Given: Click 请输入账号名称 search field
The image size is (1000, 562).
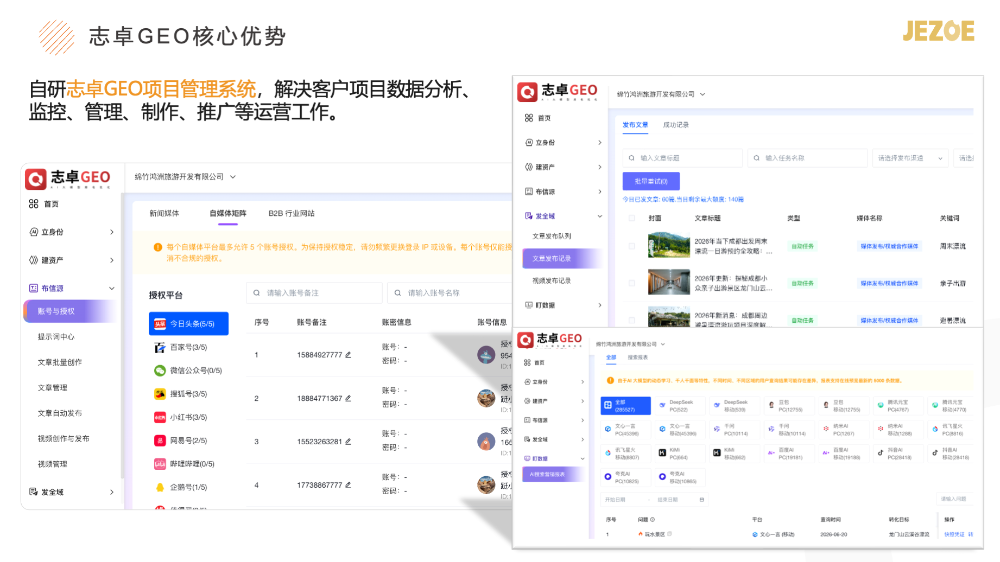Looking at the screenshot, I should [x=450, y=293].
